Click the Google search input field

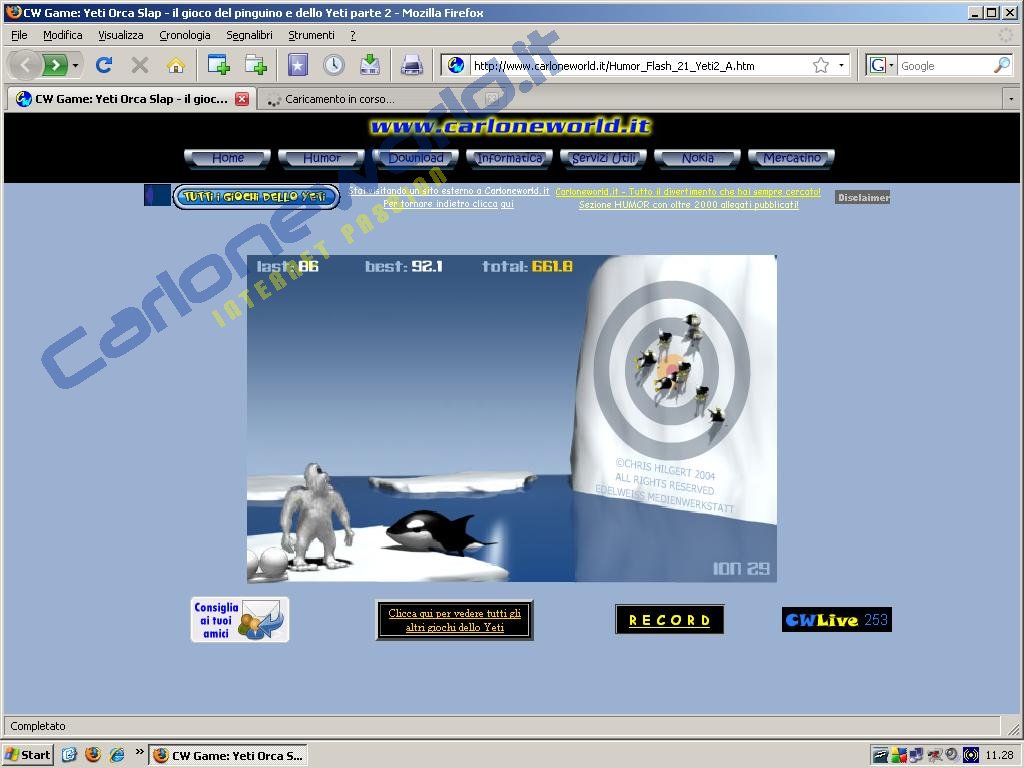(x=946, y=65)
